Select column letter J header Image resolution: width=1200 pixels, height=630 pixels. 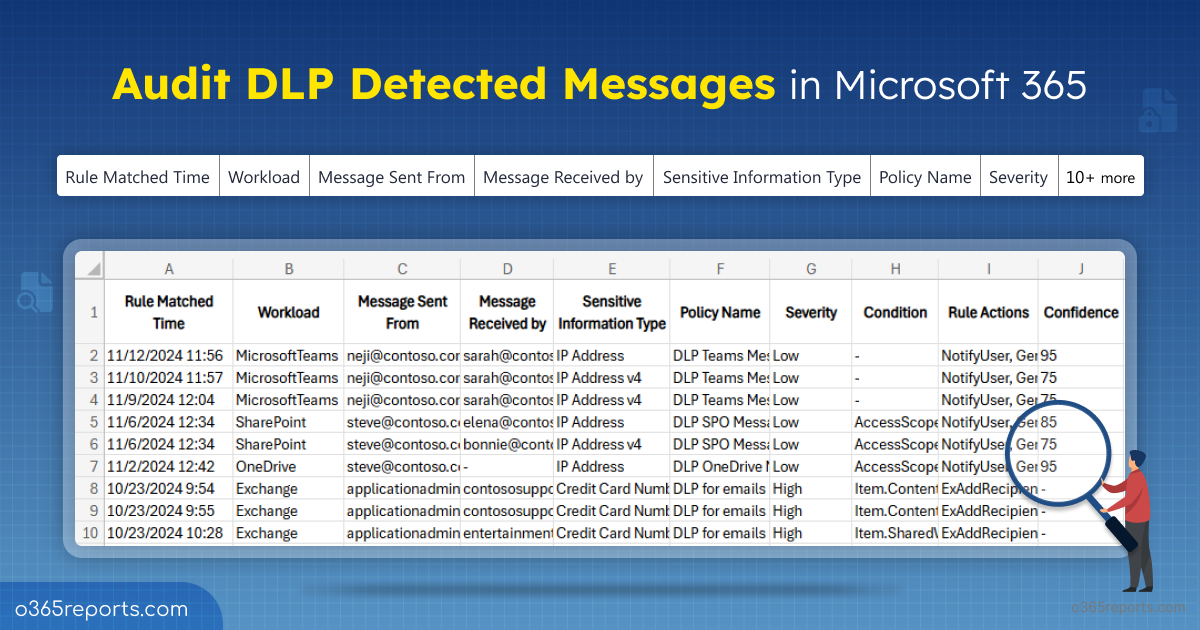(1081, 268)
